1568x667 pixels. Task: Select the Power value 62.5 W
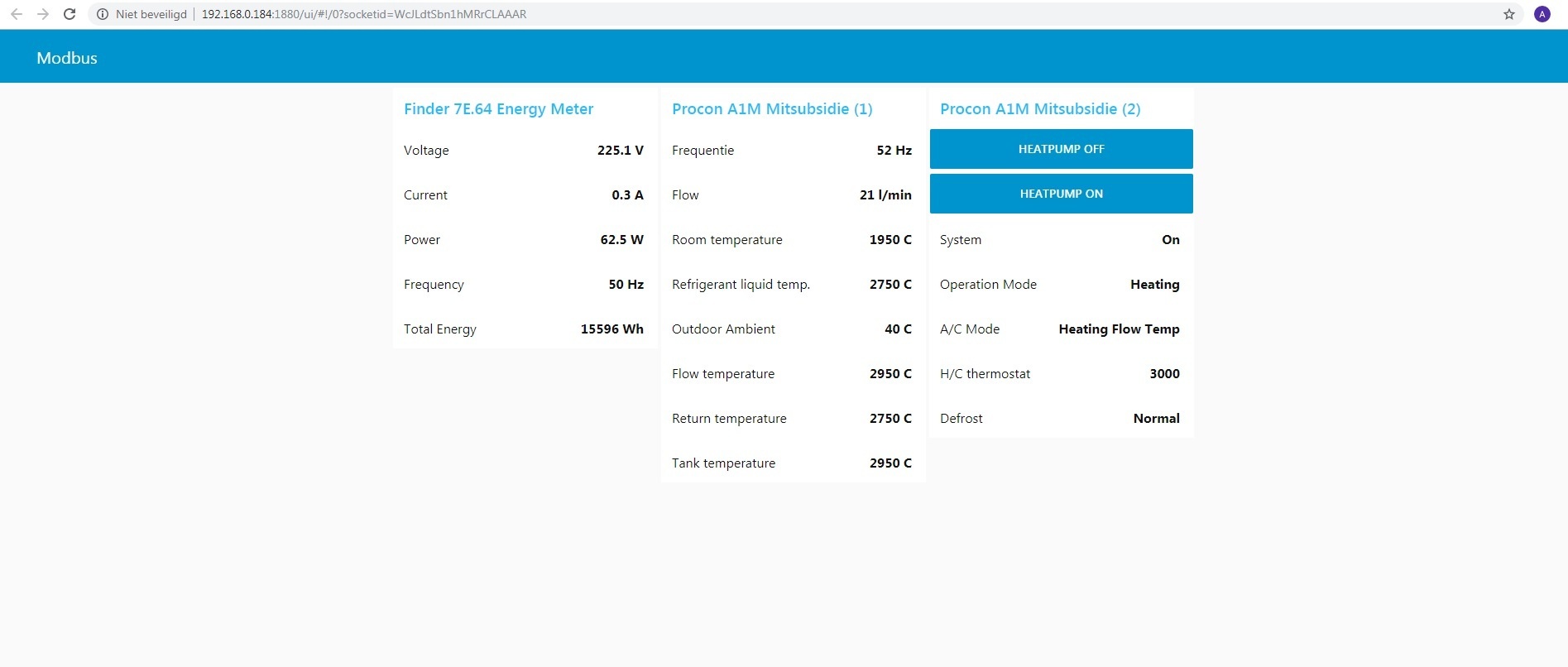(x=621, y=239)
